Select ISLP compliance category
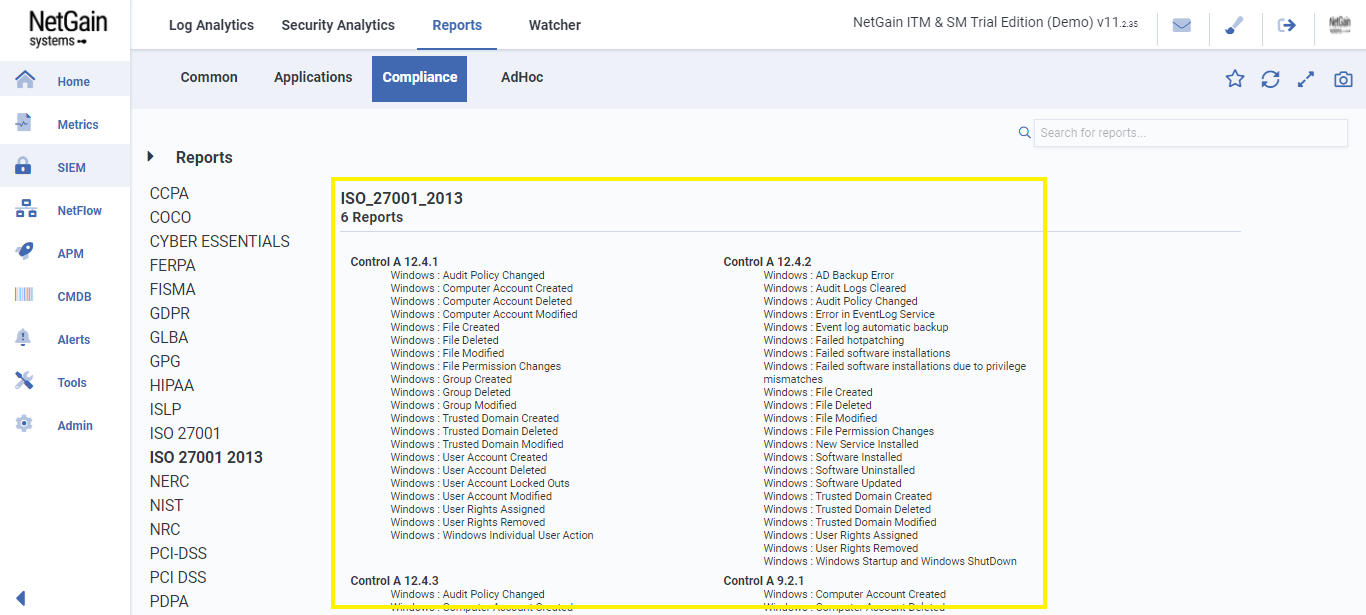The width and height of the screenshot is (1366, 615). [166, 409]
